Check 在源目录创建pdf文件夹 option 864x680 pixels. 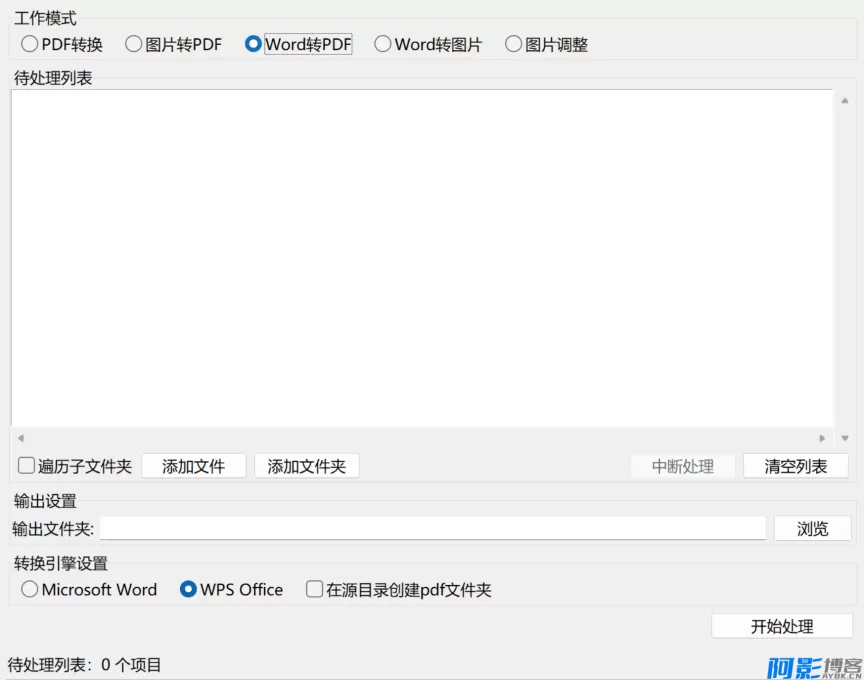[x=315, y=590]
